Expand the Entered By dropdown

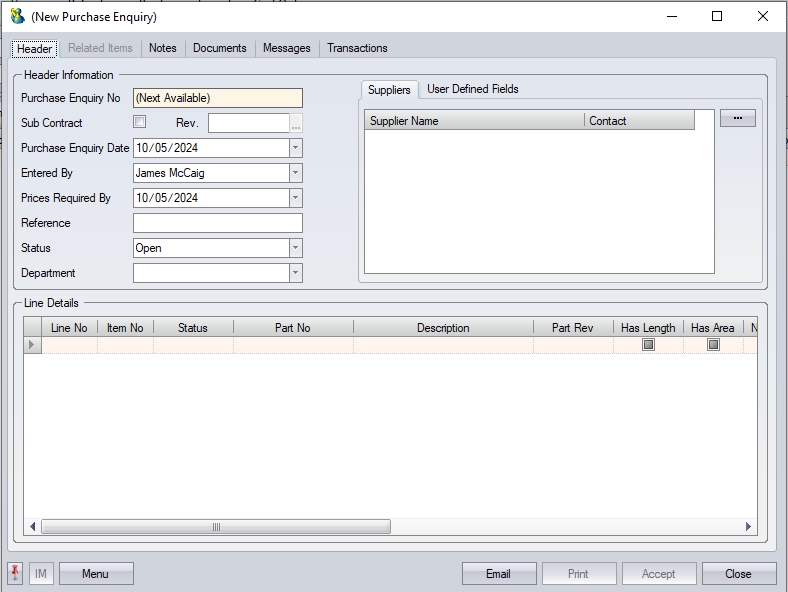(295, 173)
